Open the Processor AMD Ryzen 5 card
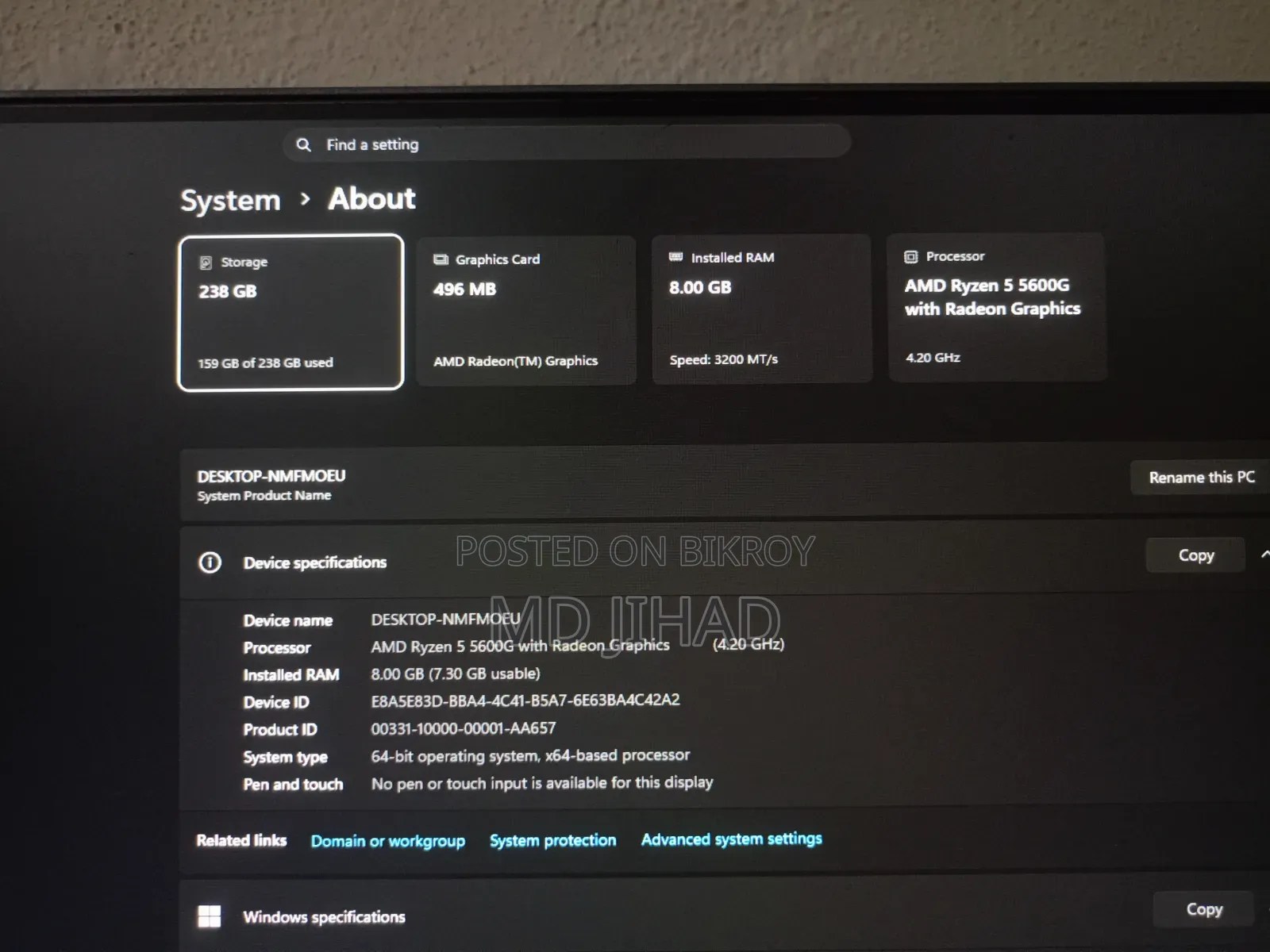The image size is (1270, 952). 997,308
